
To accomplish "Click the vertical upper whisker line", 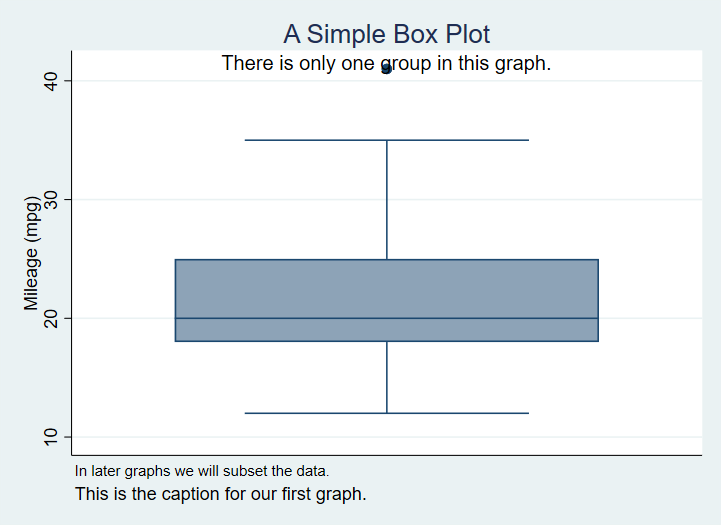I will pos(387,200).
